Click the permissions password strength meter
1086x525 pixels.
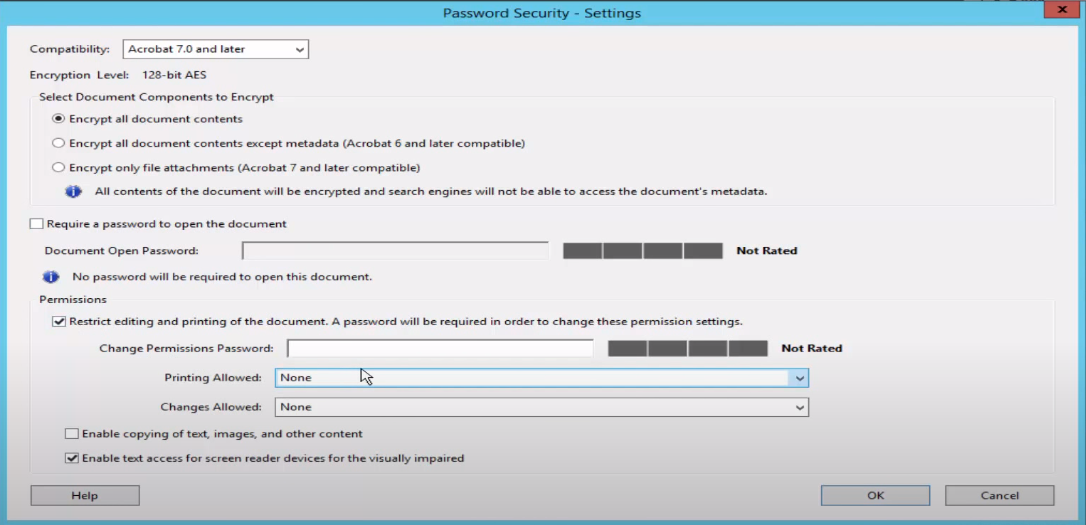[687, 349]
